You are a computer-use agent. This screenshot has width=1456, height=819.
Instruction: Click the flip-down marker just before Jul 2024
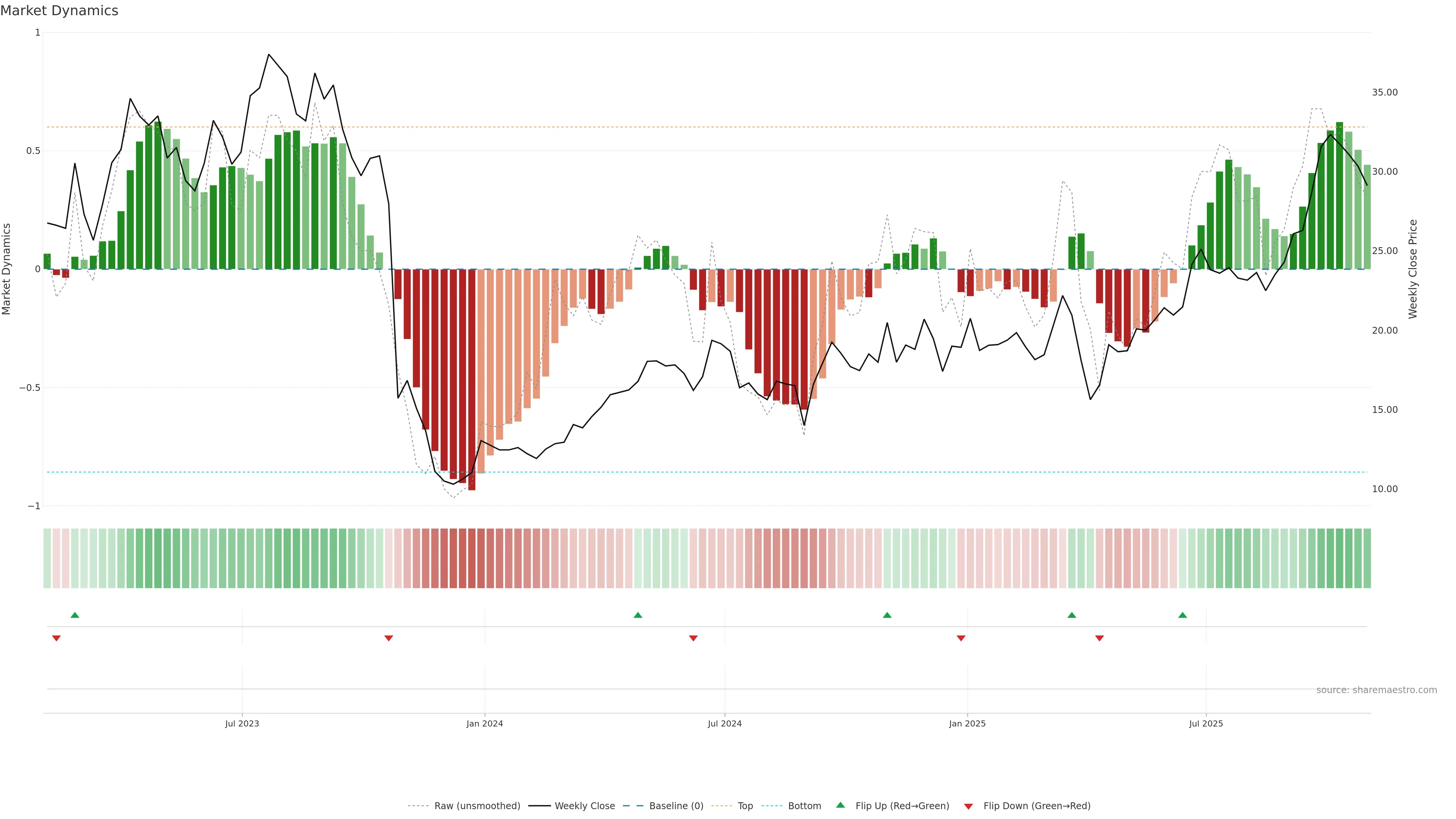coord(693,638)
